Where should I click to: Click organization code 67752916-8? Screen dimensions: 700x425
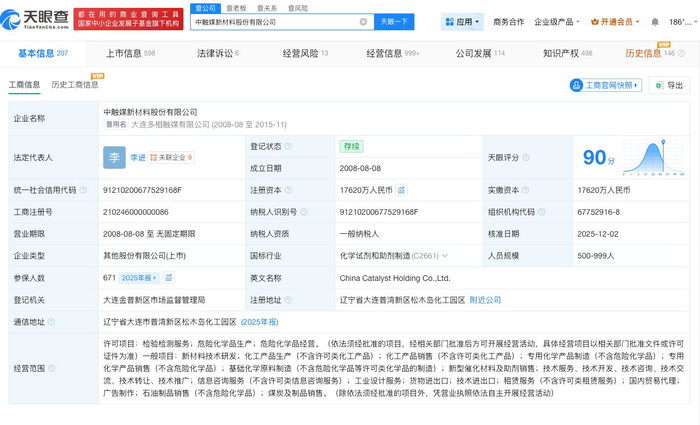point(598,212)
